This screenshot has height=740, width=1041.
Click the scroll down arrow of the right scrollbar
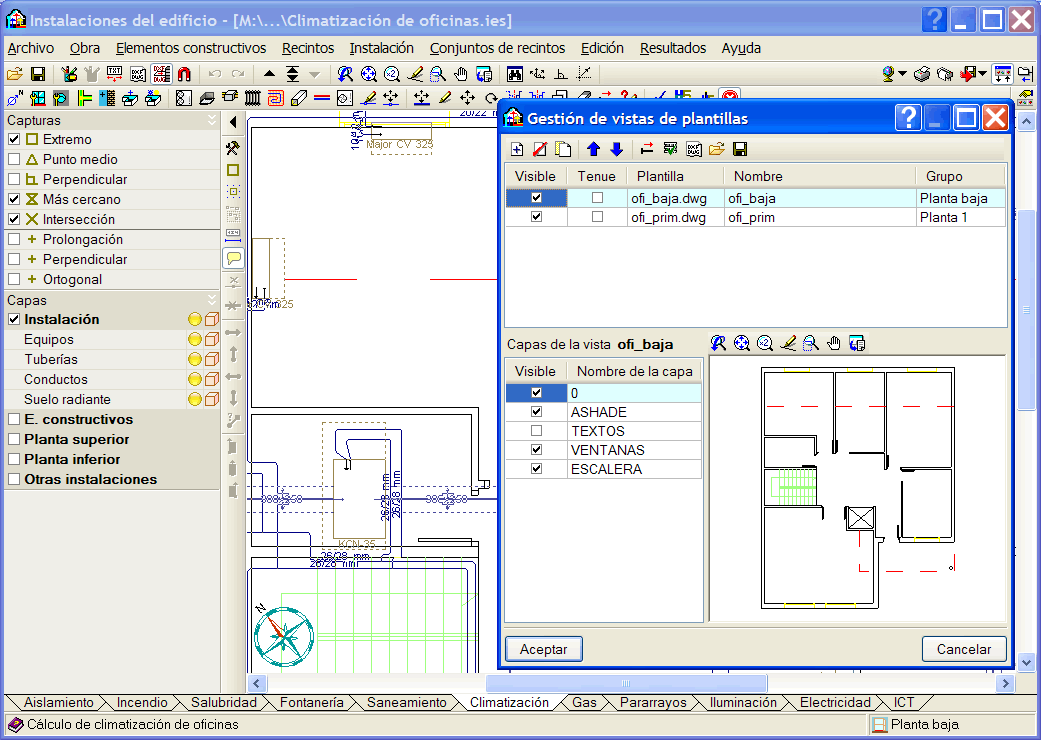[x=1026, y=662]
